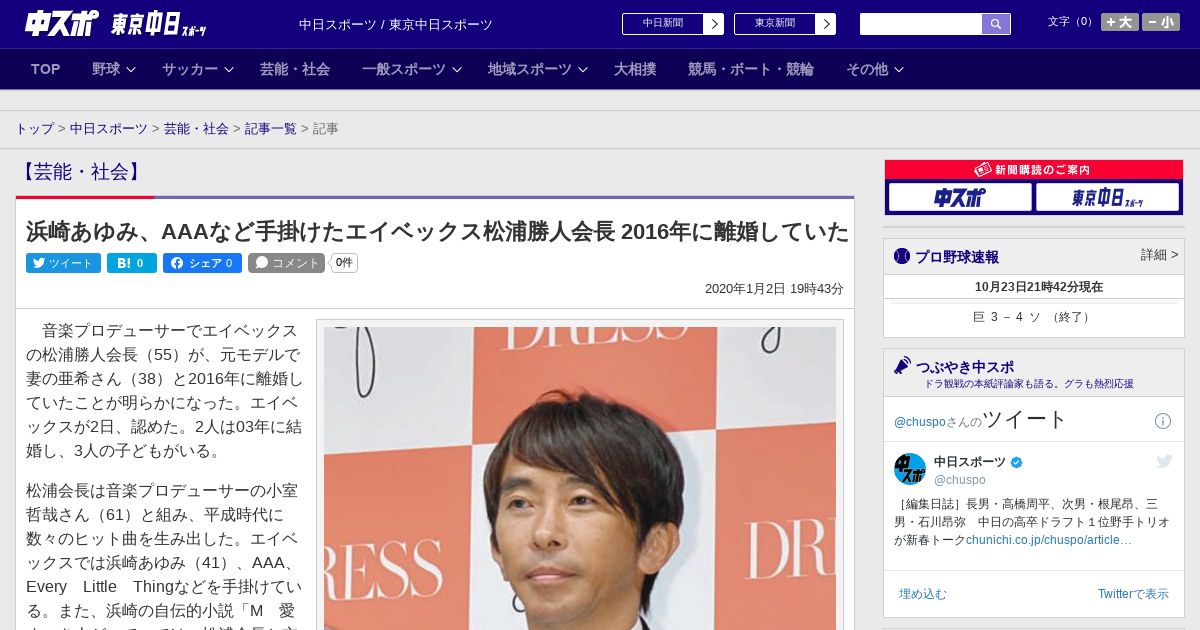This screenshot has width=1200, height=630.
Task: Open the 東京新聞 link button
Action: [x=775, y=24]
